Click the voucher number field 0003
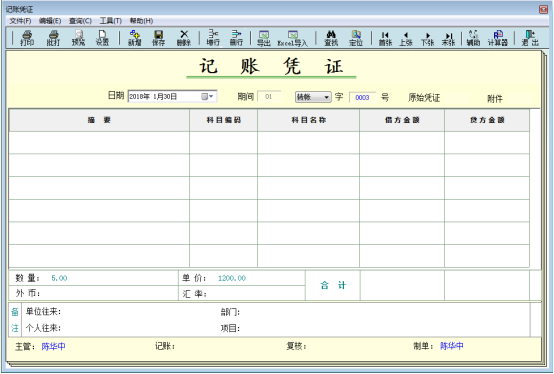This screenshot has height=374, width=554. pyautogui.click(x=363, y=97)
